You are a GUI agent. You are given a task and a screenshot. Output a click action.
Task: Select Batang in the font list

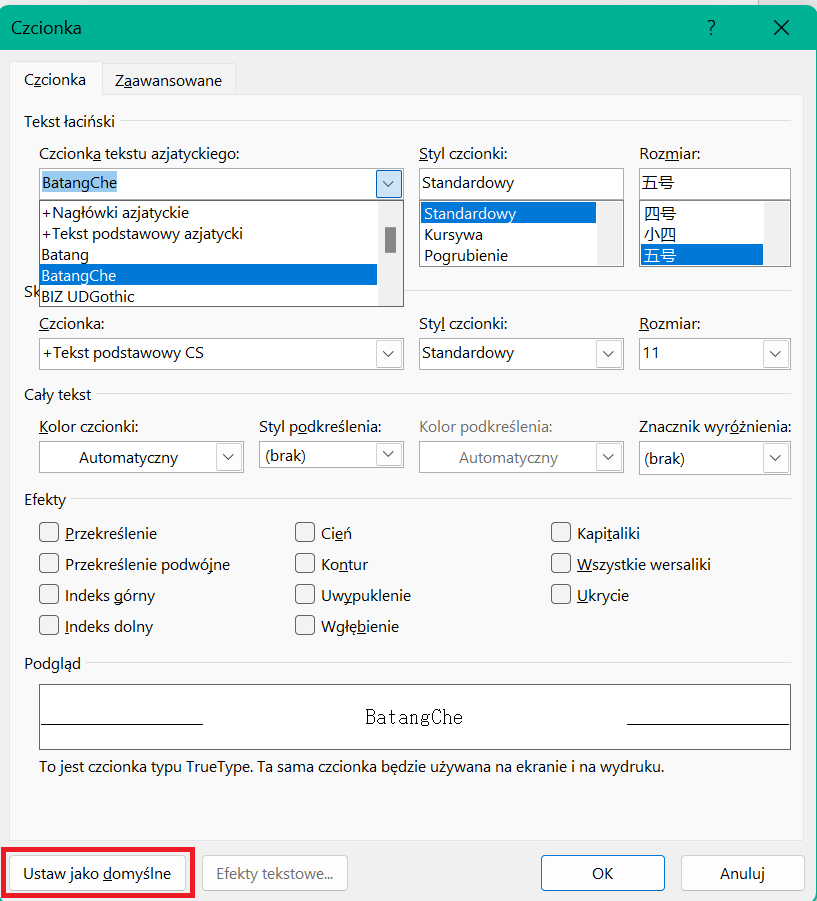[209, 255]
